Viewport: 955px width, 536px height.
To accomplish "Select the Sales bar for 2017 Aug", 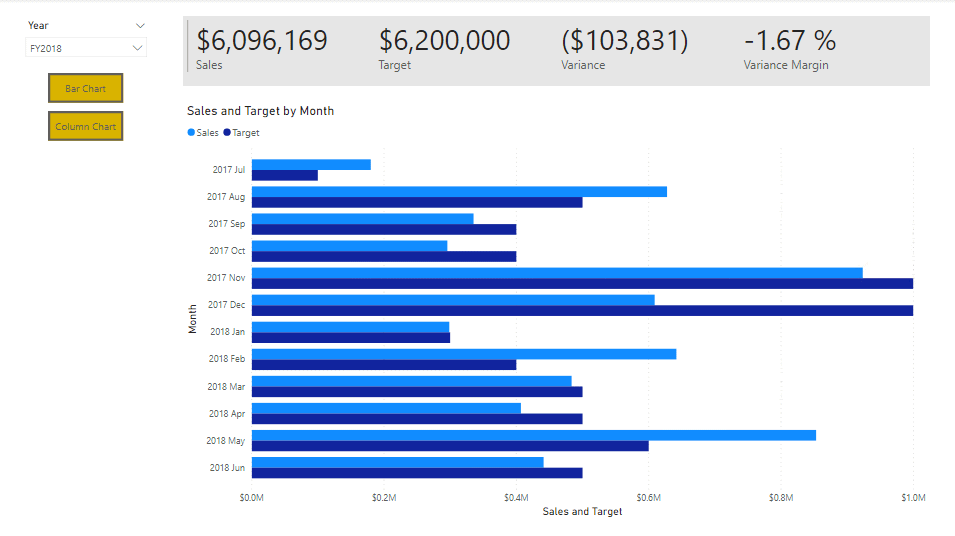I will (x=458, y=191).
